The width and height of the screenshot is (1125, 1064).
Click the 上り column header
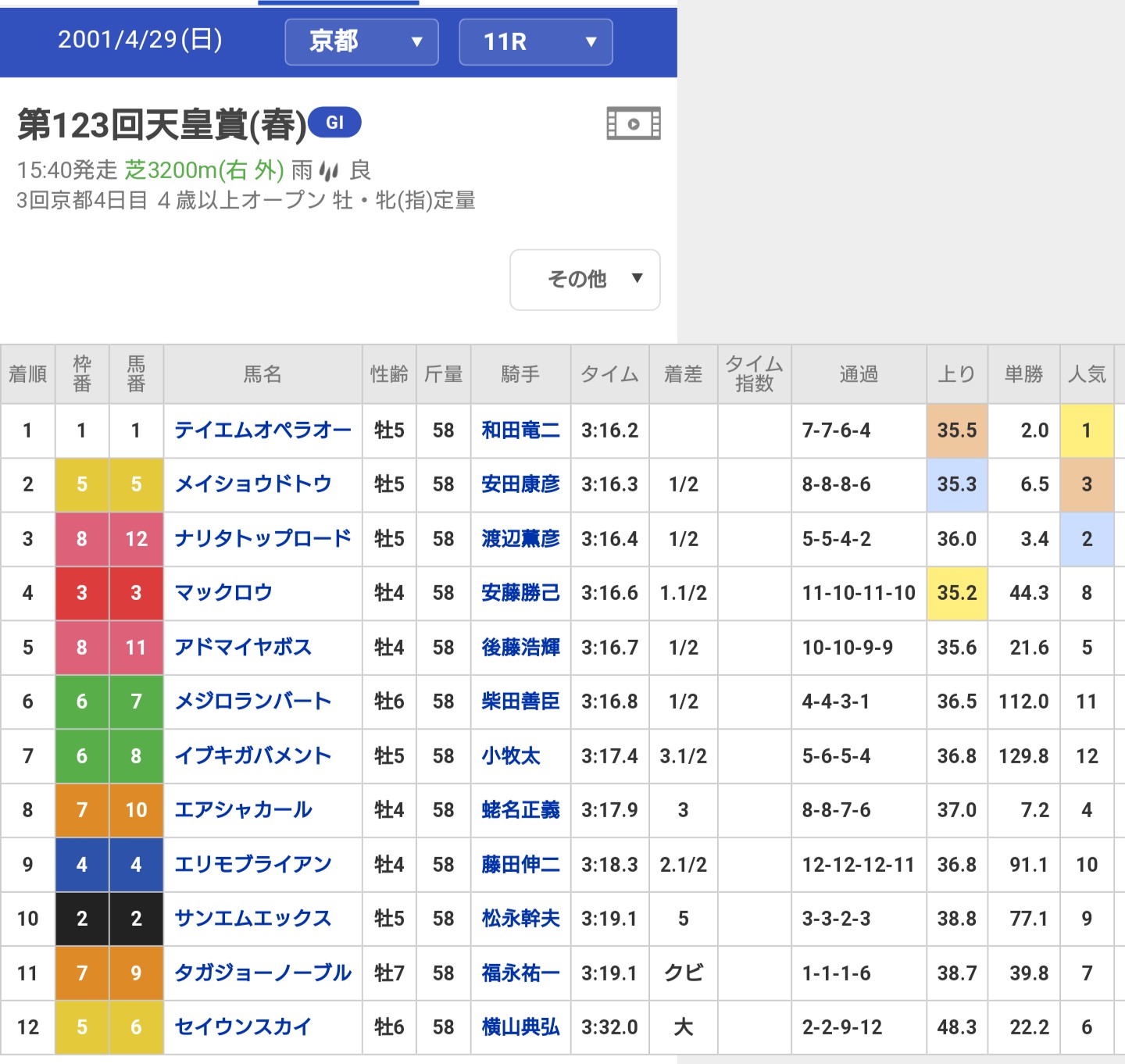click(956, 374)
